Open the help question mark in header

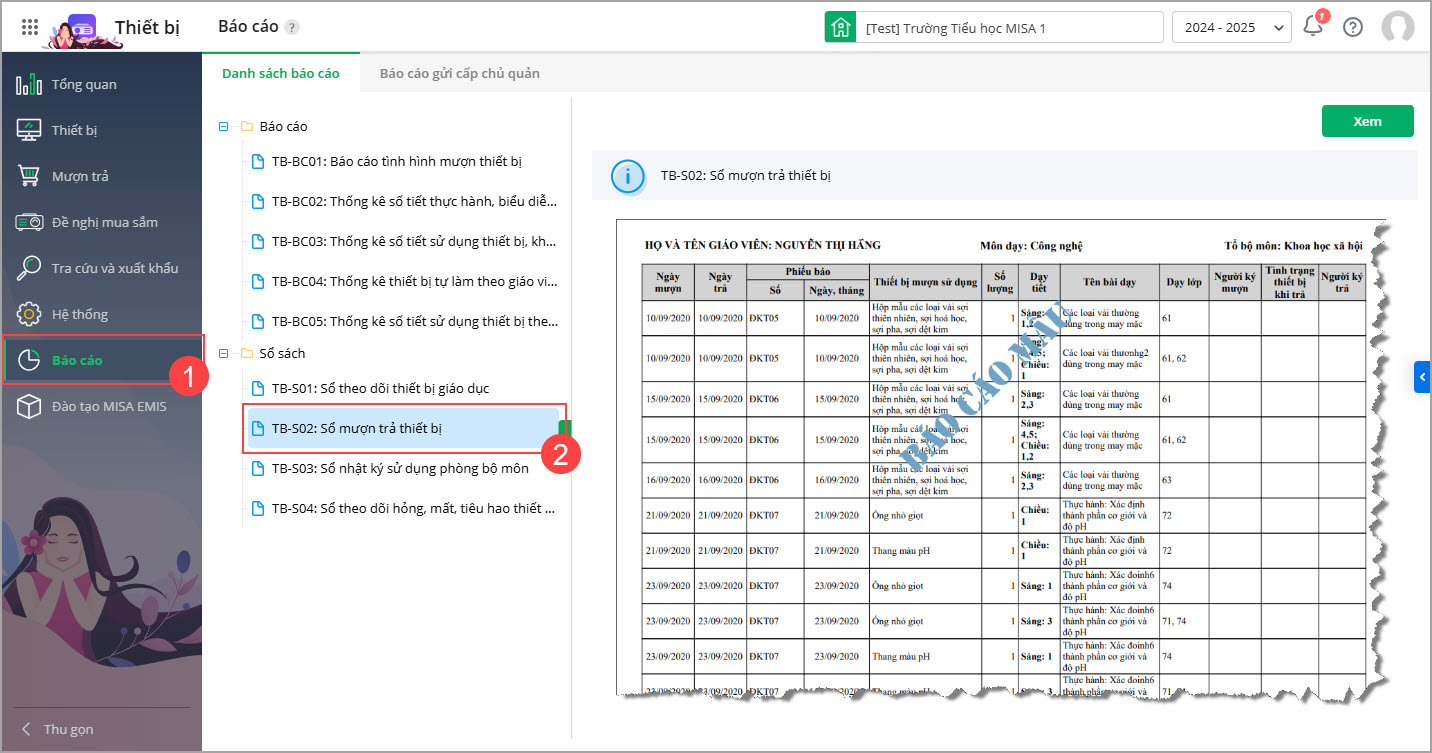click(1353, 27)
